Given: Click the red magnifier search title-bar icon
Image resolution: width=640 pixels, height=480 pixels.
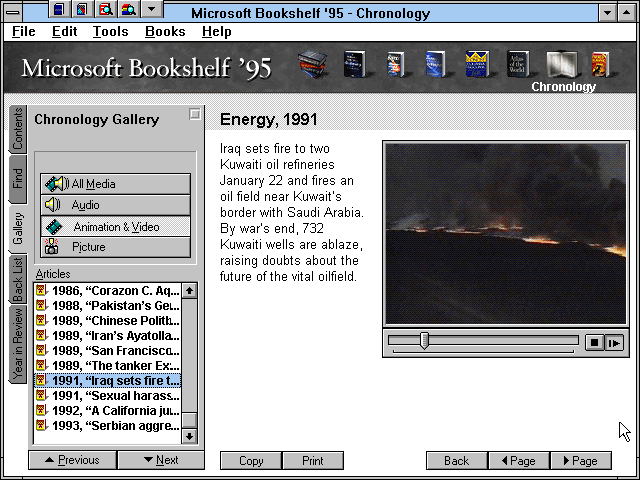Looking at the screenshot, I should [x=105, y=9].
